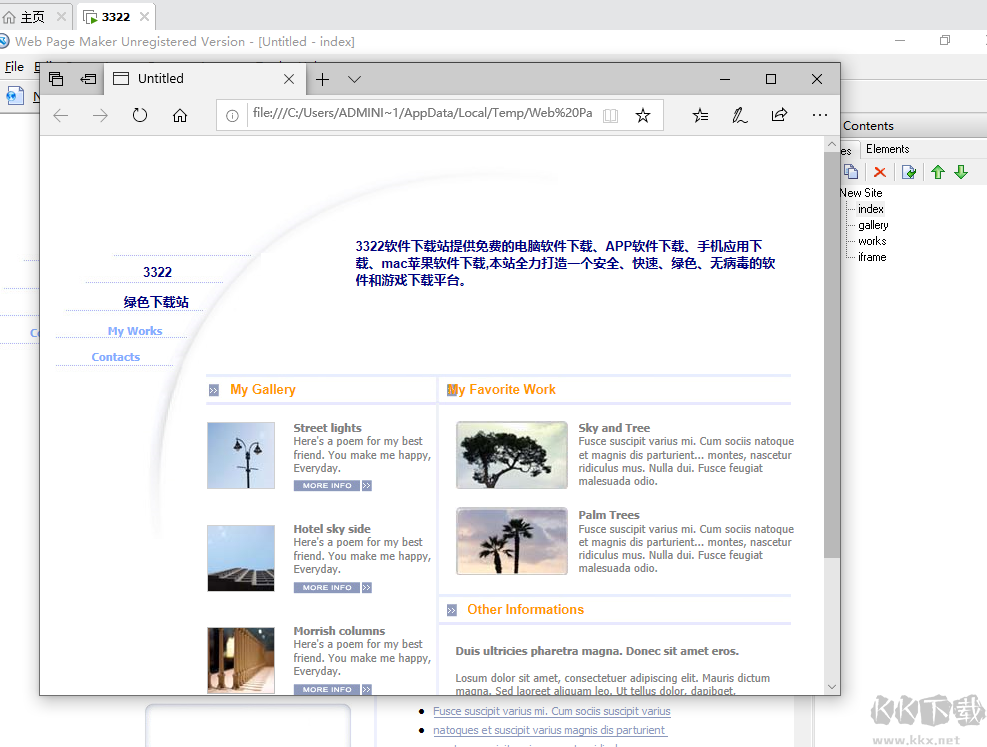Viewport: 987px width, 747px height.
Task: Open the Favorites hub icon
Action: (x=699, y=115)
